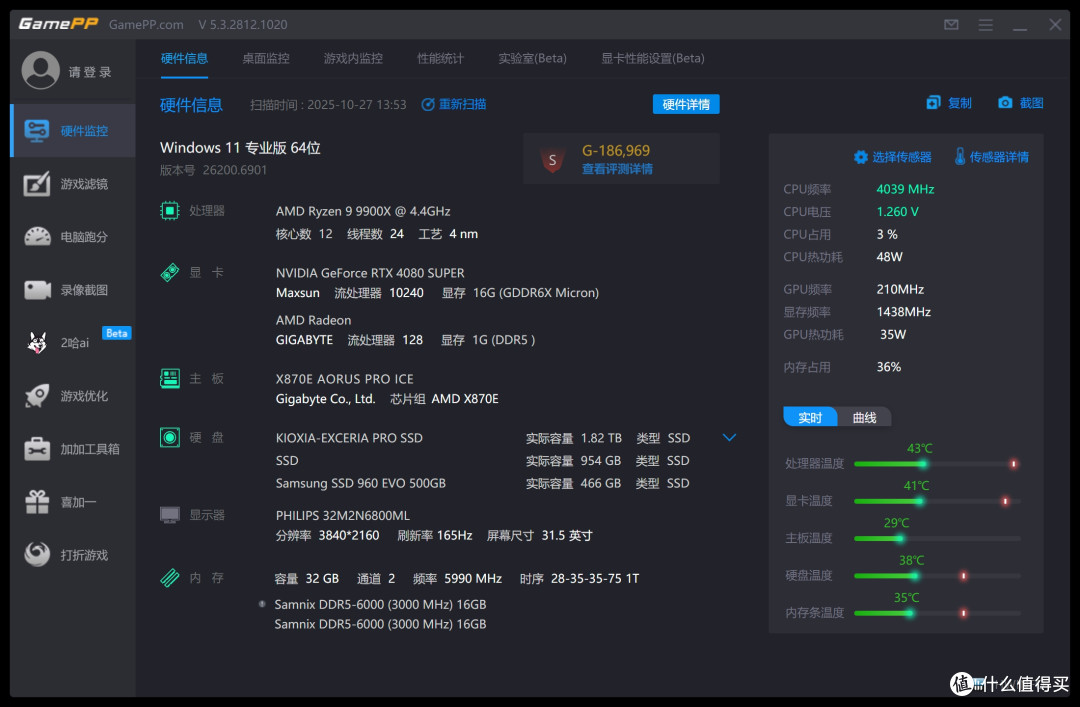
Task: Click the S rating shield badge
Action: (x=552, y=160)
